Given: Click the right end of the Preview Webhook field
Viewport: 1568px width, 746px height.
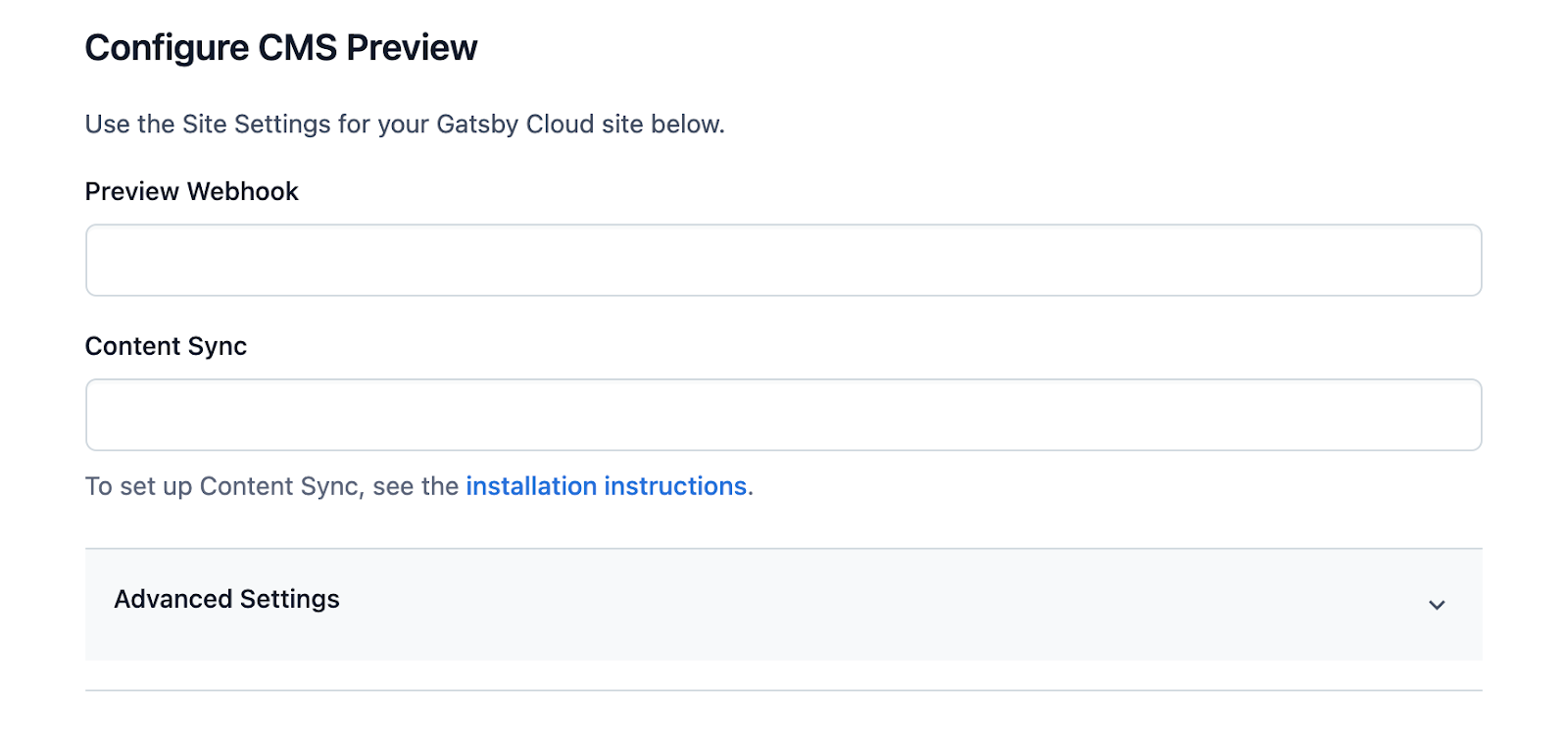Looking at the screenshot, I should tap(1450, 260).
